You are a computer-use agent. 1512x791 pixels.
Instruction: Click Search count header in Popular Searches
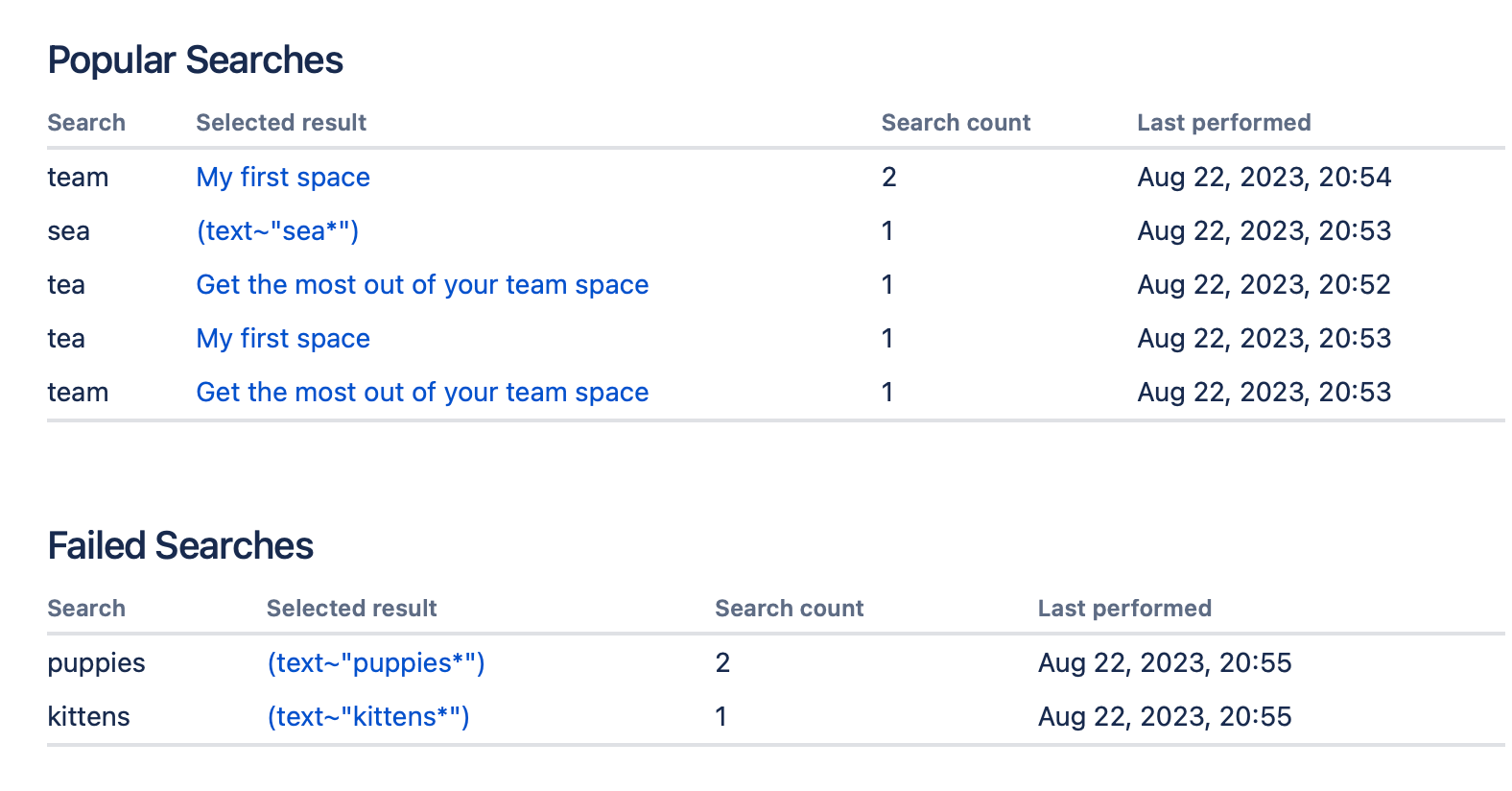[x=956, y=123]
